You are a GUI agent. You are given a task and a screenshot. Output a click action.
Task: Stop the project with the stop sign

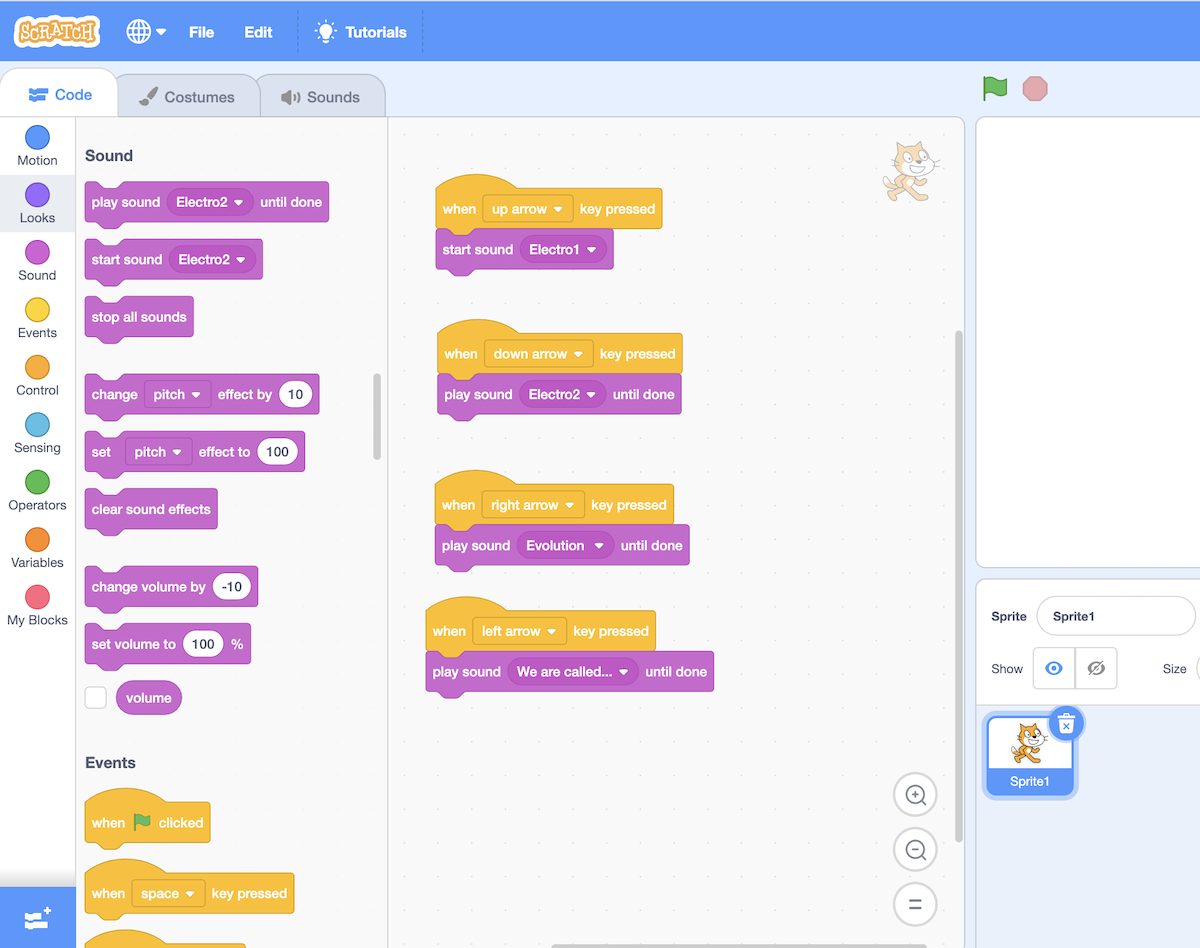1035,88
